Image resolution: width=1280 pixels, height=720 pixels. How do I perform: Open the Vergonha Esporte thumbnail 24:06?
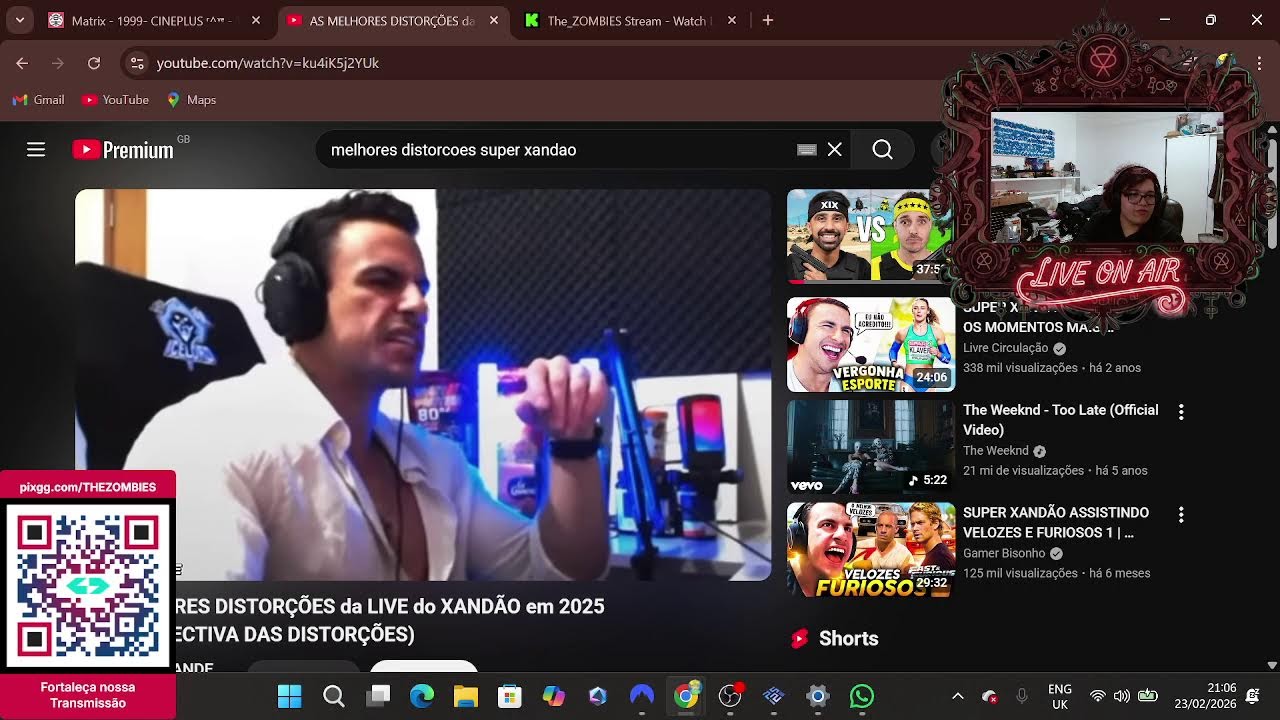tap(870, 344)
